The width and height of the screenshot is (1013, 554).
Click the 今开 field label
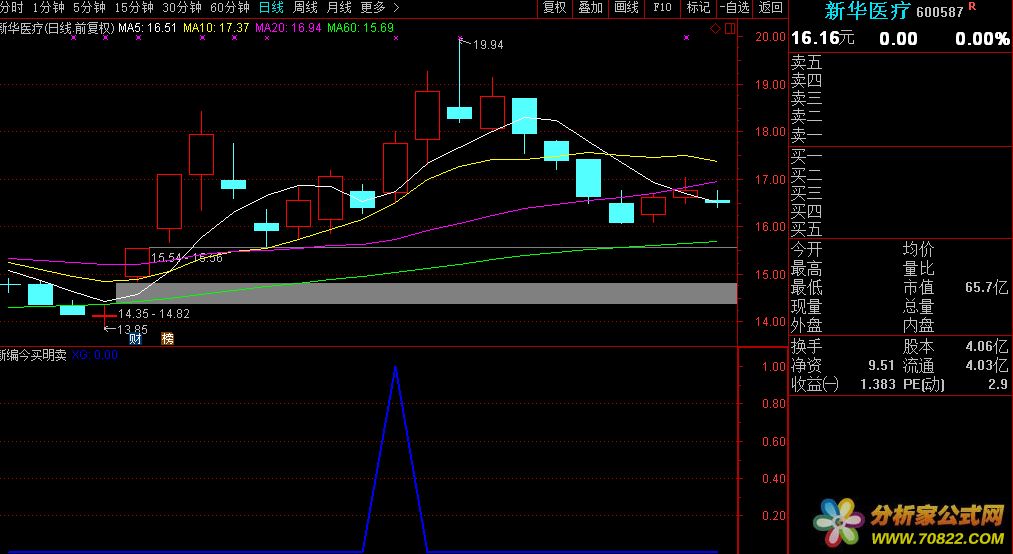click(x=806, y=249)
